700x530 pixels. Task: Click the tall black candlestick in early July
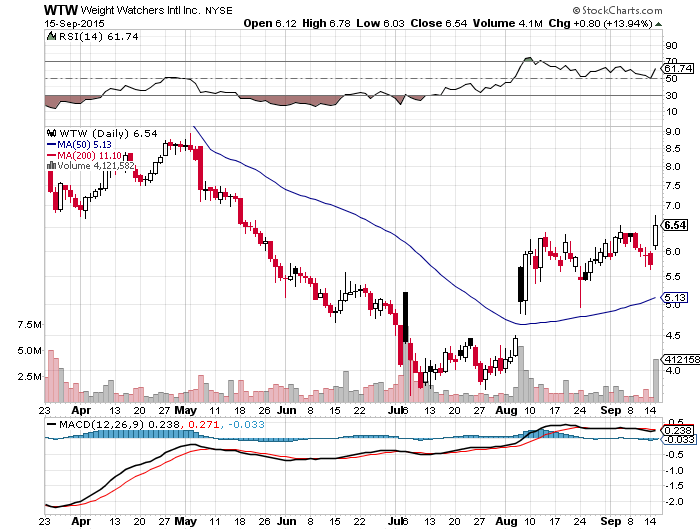click(405, 317)
